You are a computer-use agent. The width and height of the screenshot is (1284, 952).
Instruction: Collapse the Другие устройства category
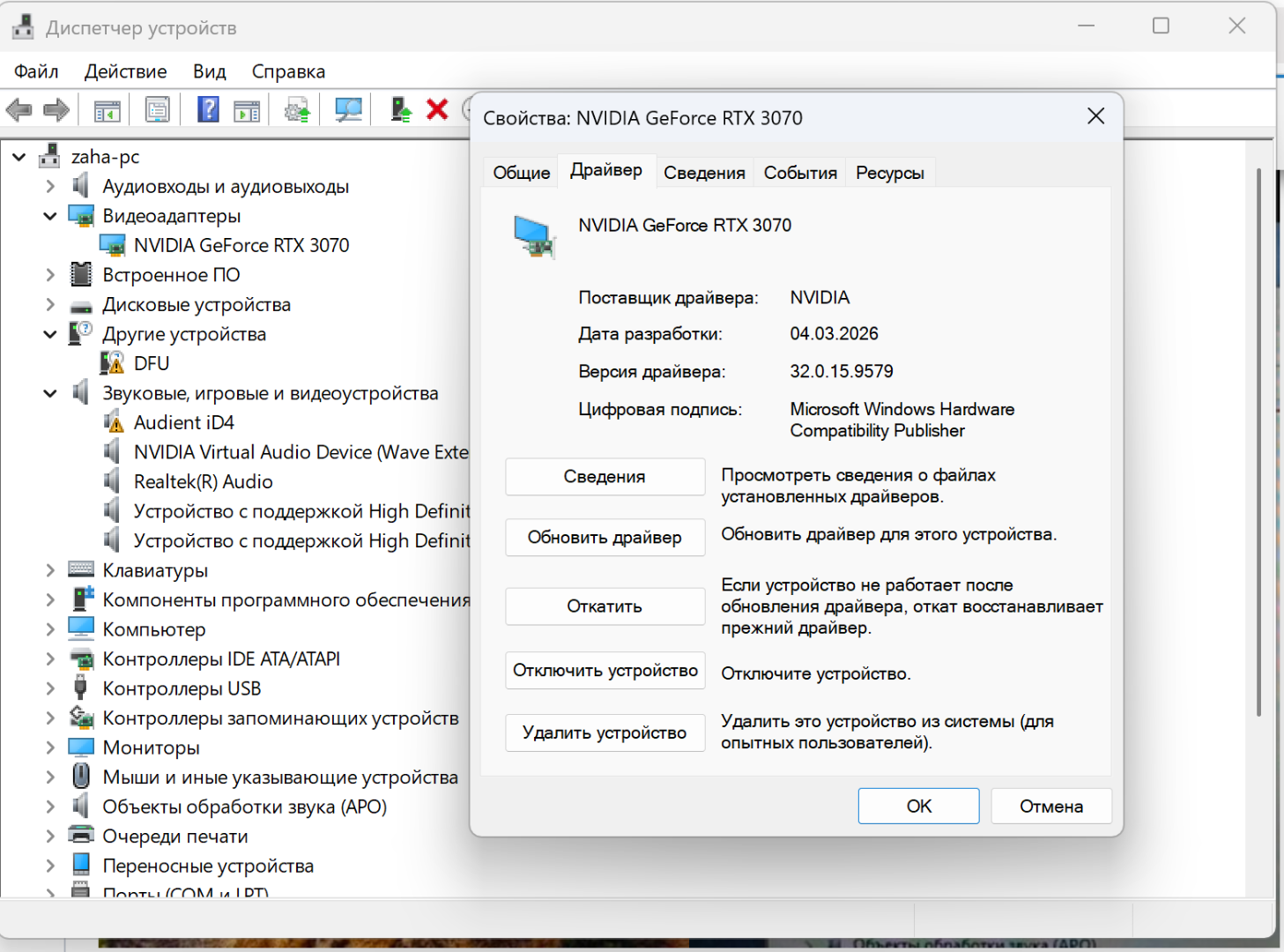coord(50,334)
